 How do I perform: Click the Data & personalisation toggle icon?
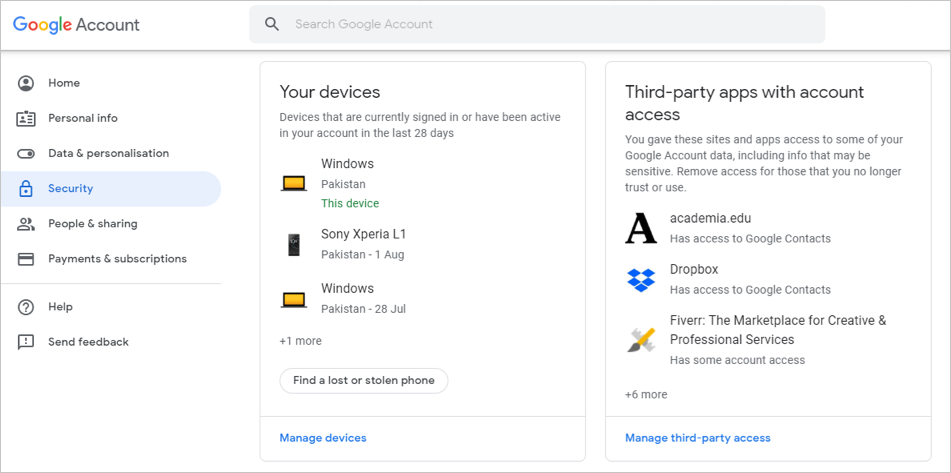pos(26,154)
